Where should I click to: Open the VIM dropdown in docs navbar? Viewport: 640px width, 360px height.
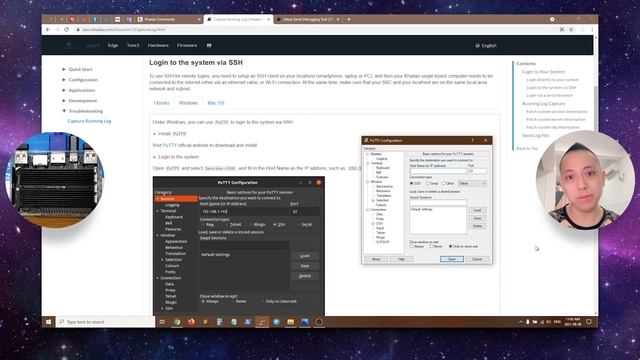93,45
